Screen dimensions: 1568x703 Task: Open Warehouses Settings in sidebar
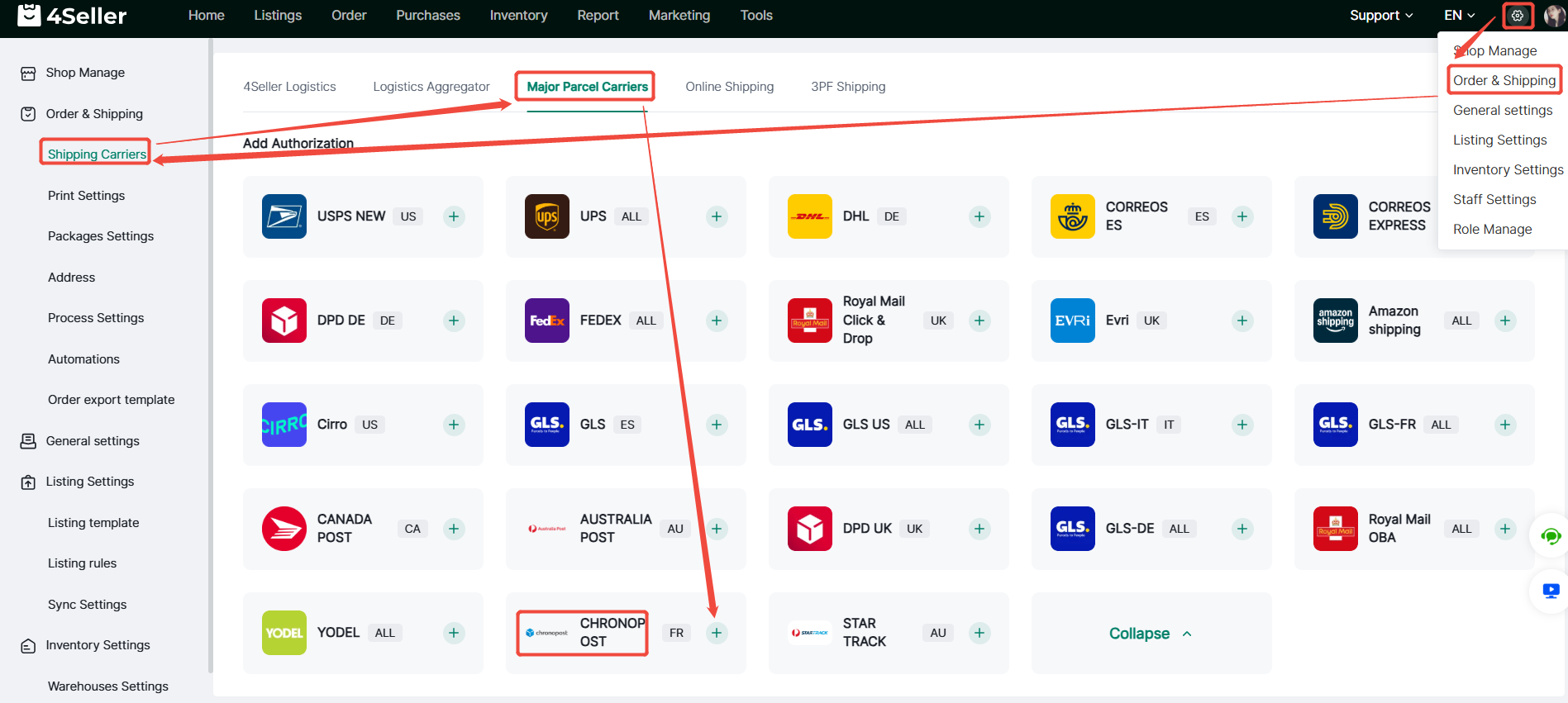108,686
